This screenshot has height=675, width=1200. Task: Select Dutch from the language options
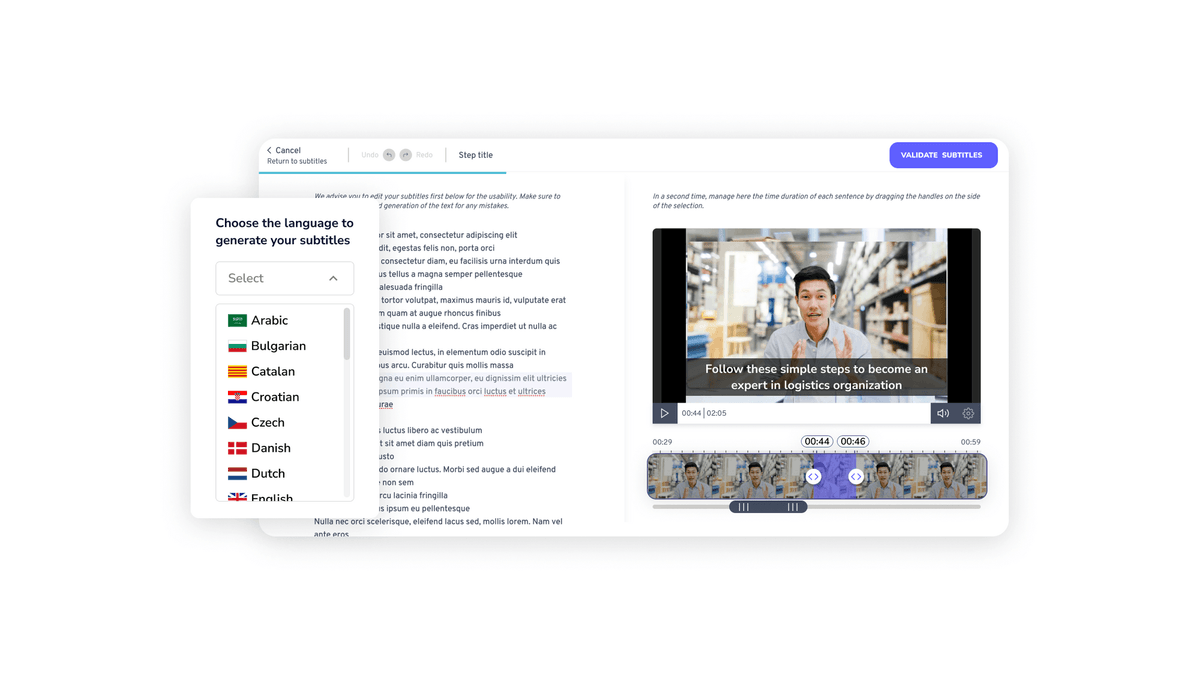pyautogui.click(x=267, y=474)
